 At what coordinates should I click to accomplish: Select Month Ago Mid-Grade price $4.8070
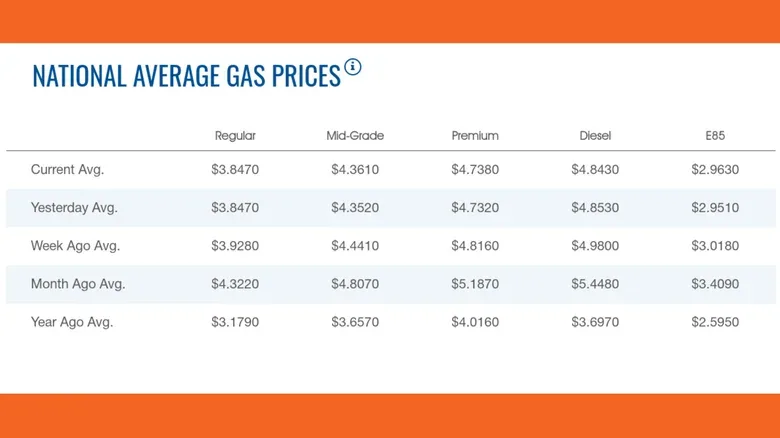[355, 284]
